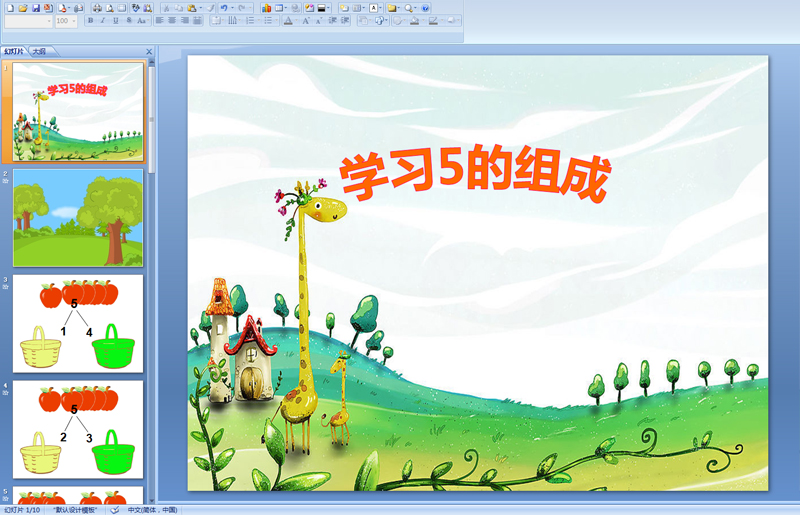
Task: Center text with the center-align icon
Action: 172,20
